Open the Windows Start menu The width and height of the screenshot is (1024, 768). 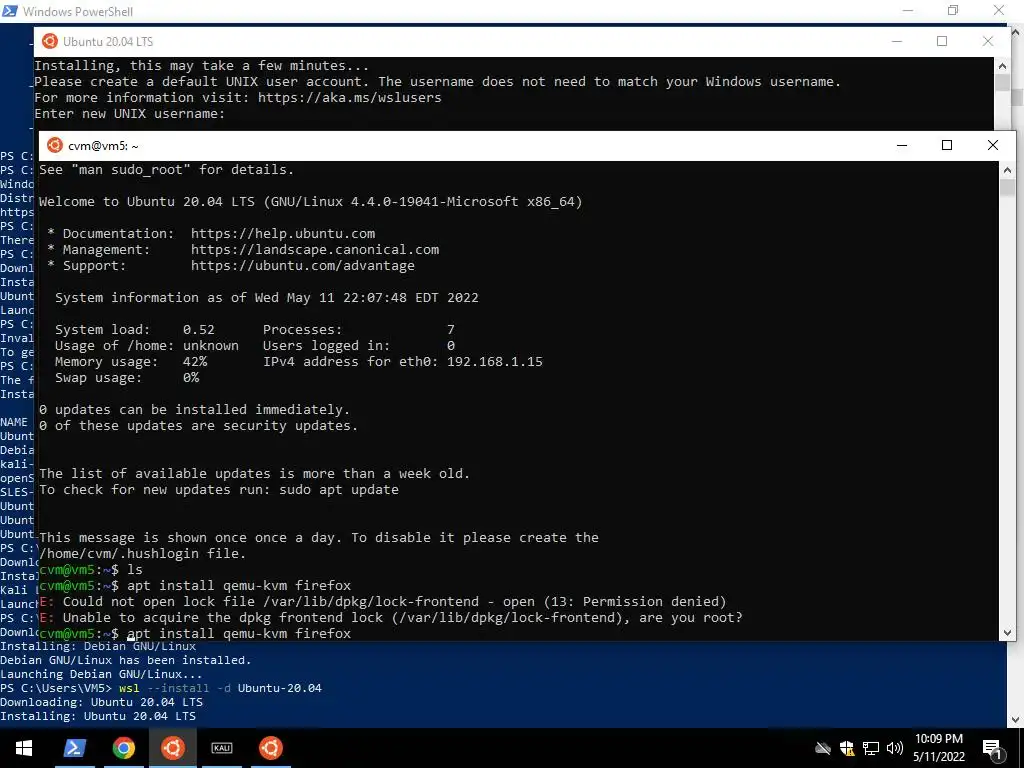coord(24,748)
